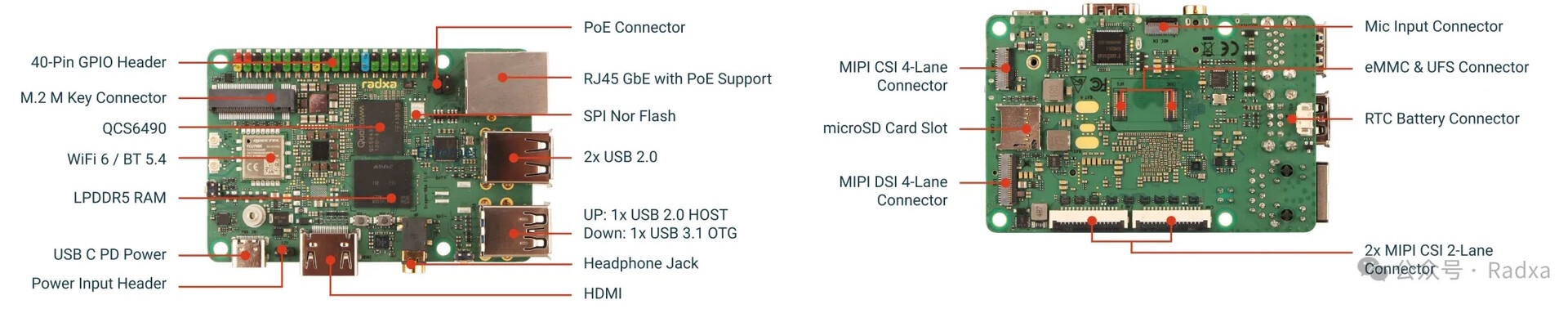Click the LPDDR5 RAM label
Screen dimensions: 1568x309
pyautogui.click(x=119, y=197)
